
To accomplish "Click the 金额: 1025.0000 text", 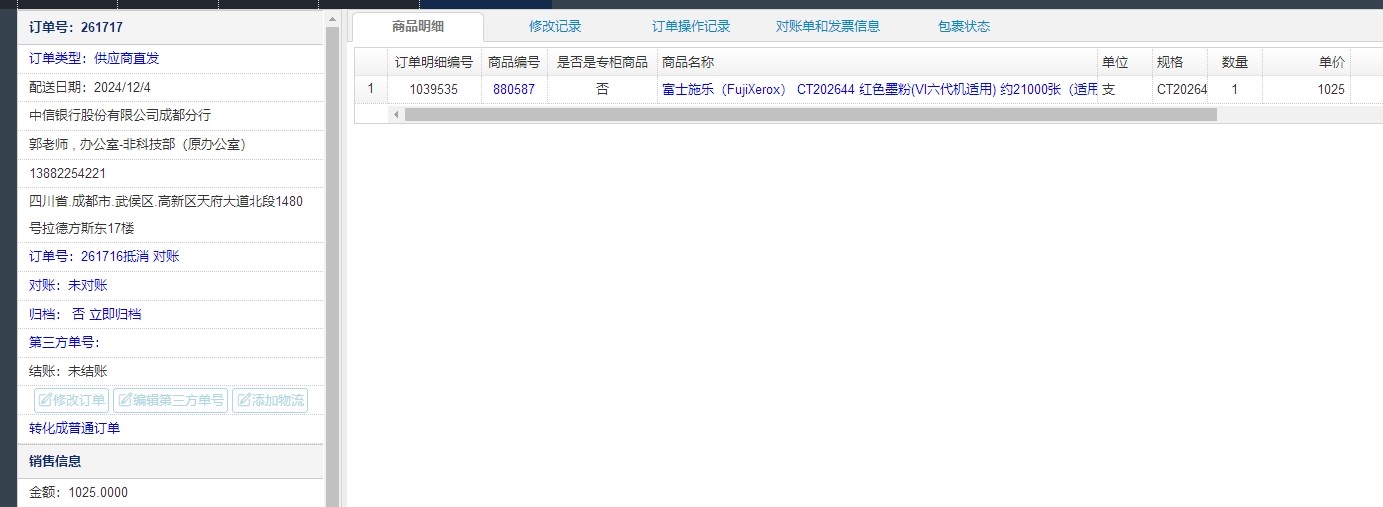I will click(78, 492).
